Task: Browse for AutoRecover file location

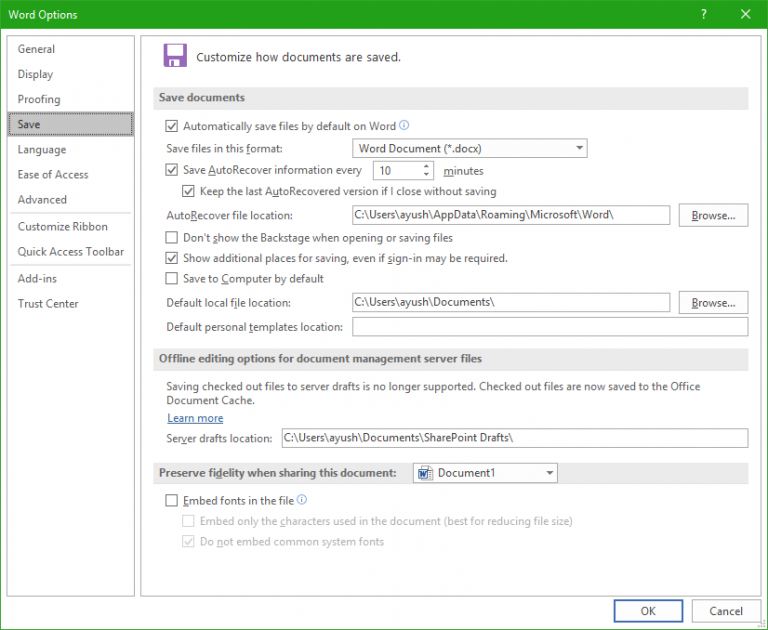Action: pyautogui.click(x=713, y=215)
